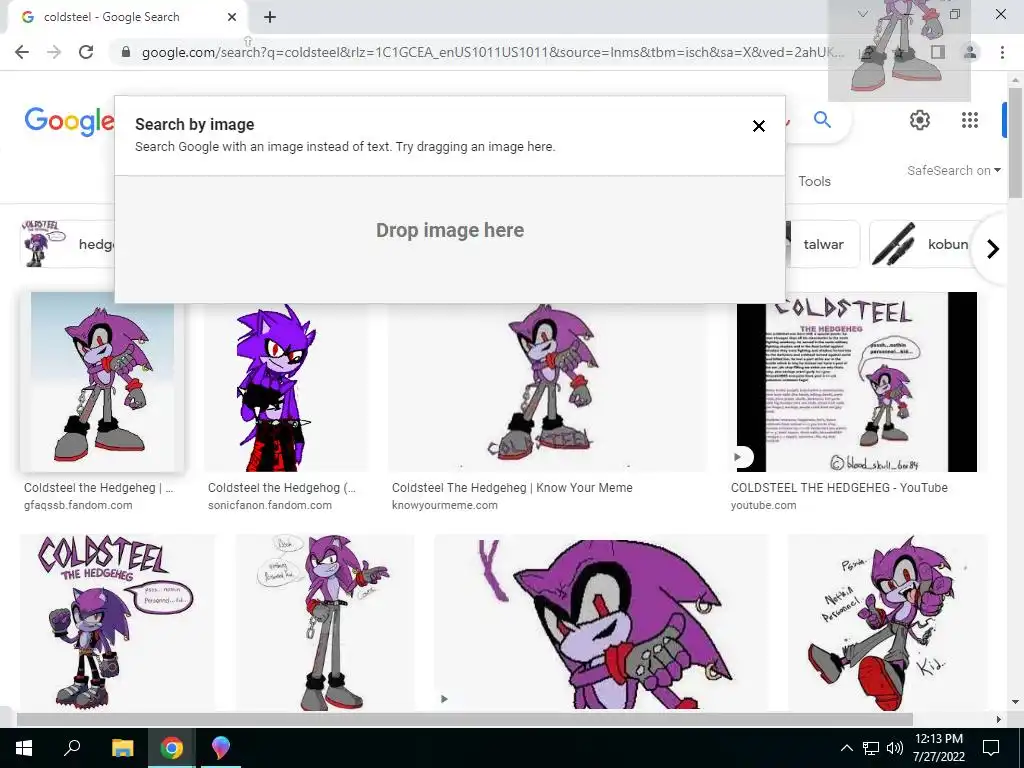Click the forward navigation arrow

coord(54,52)
